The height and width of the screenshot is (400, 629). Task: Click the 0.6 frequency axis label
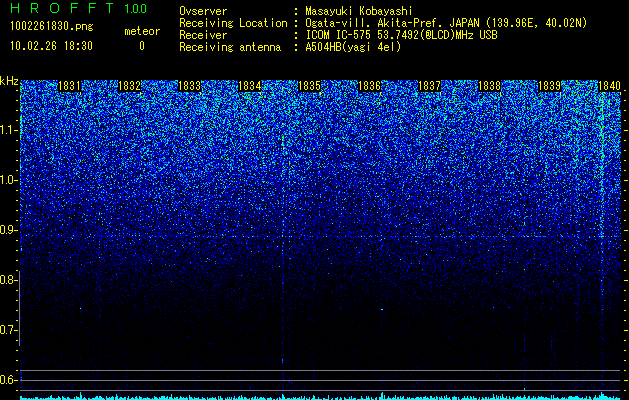8,380
